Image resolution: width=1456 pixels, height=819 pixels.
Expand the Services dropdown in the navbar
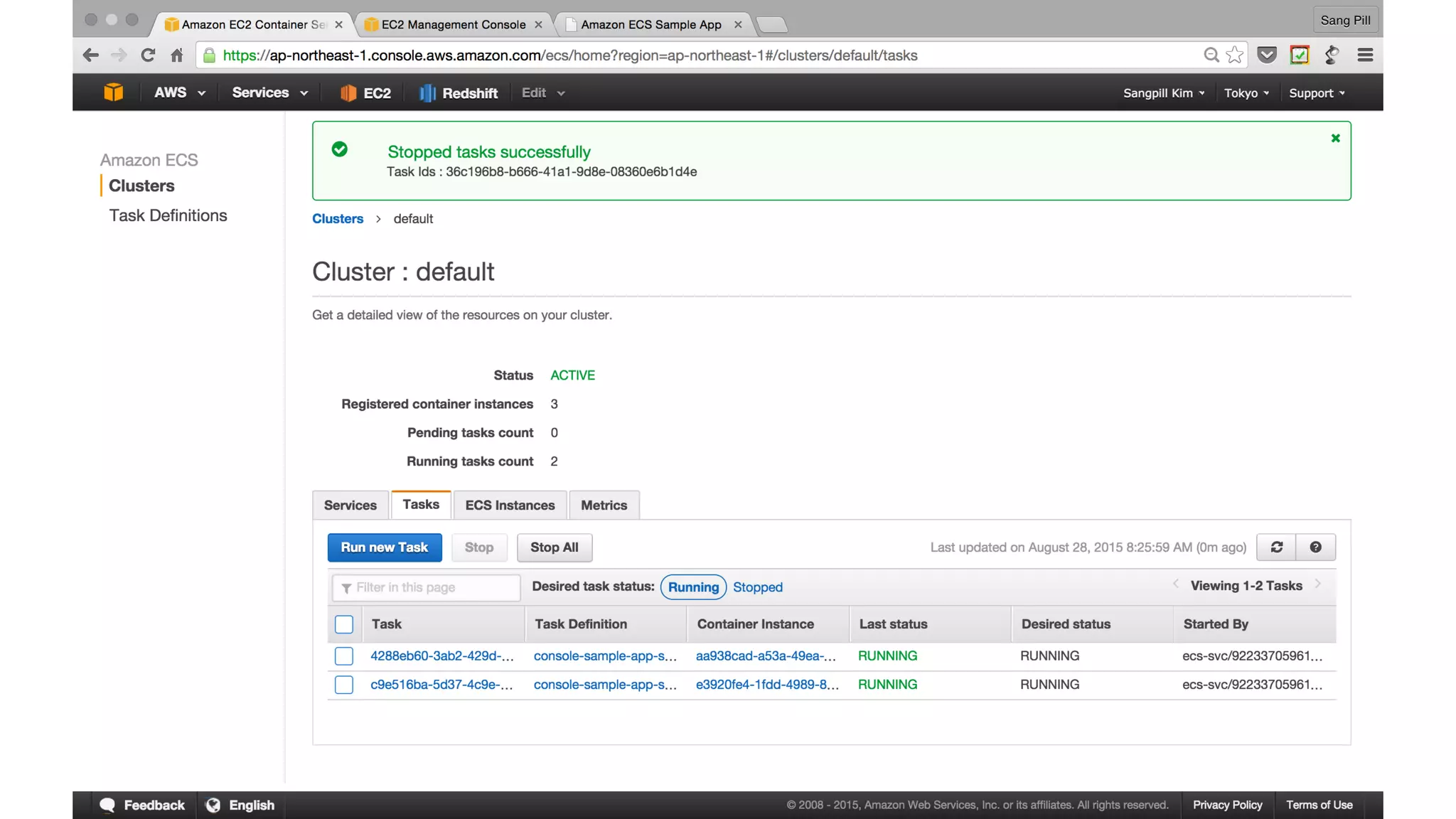click(x=269, y=92)
